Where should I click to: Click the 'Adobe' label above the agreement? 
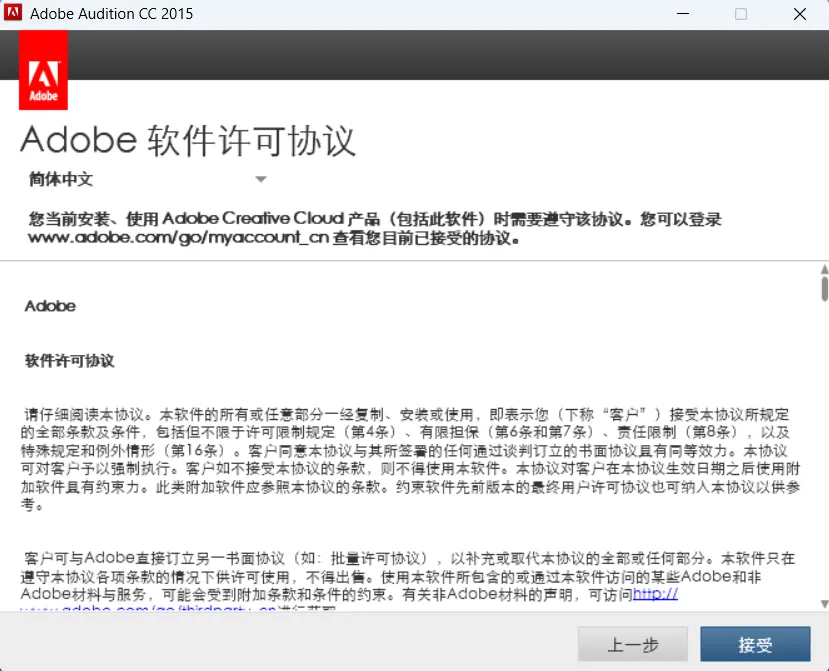click(x=50, y=306)
